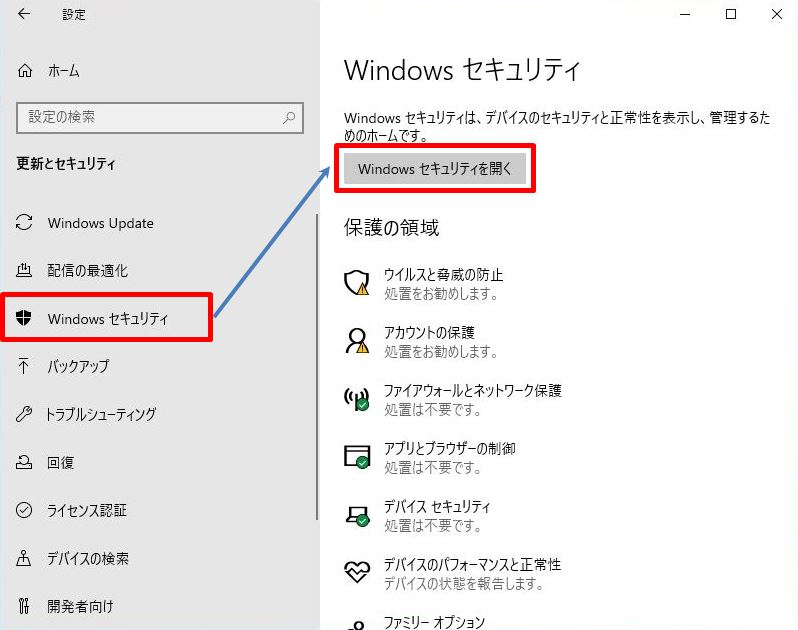The image size is (798, 630).
Task: Click the 開発者向け tools icon
Action: click(x=23, y=606)
